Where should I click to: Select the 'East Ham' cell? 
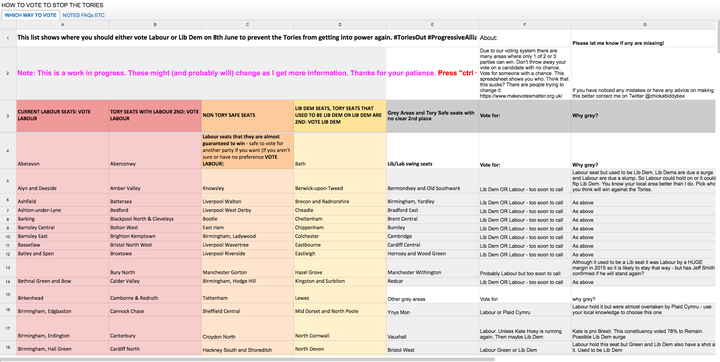[248, 227]
